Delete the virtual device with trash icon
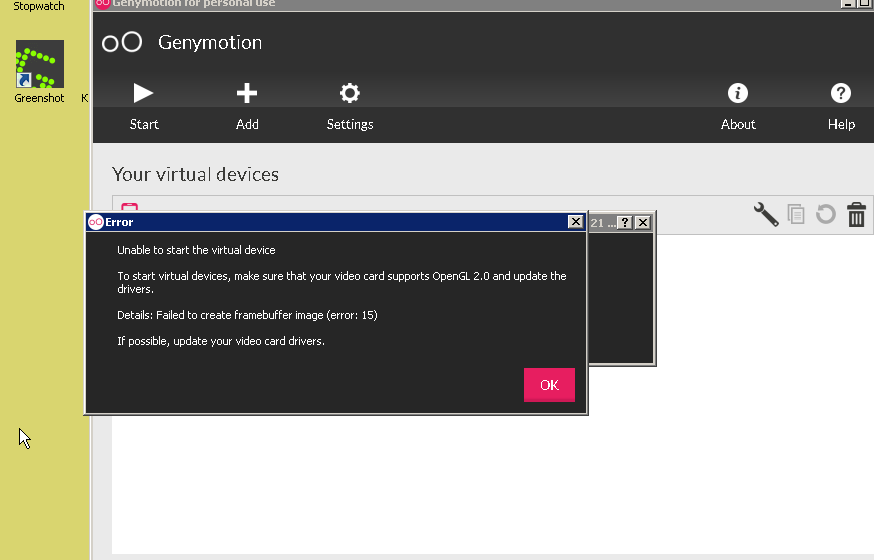874x560 pixels. click(856, 215)
